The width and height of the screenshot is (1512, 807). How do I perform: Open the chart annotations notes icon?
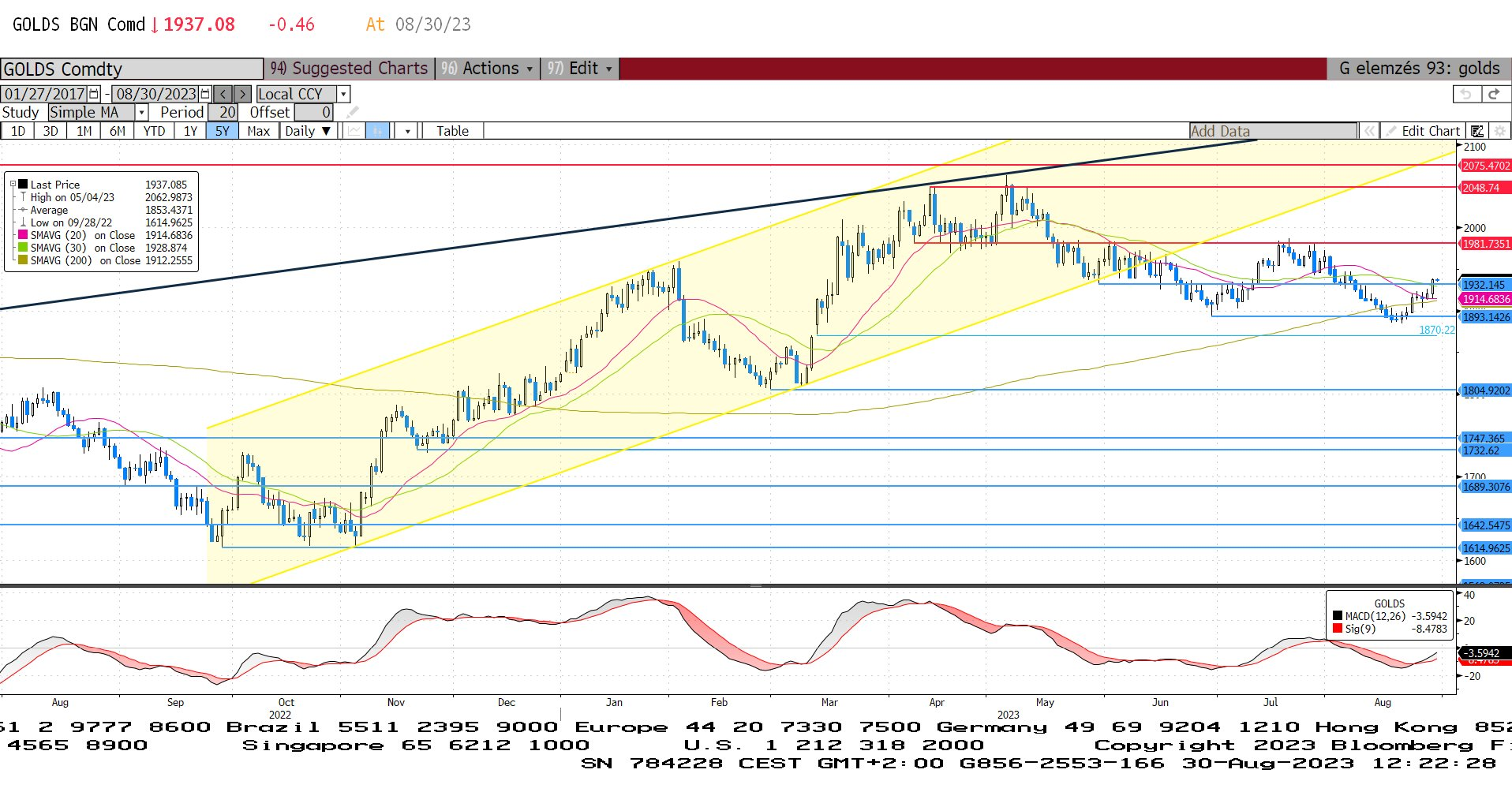click(1476, 131)
